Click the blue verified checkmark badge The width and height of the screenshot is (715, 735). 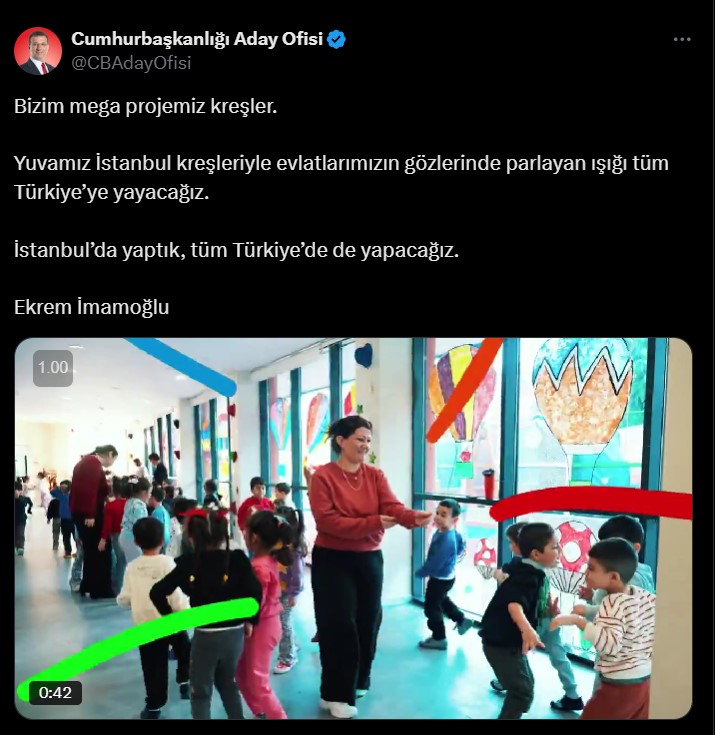point(336,39)
